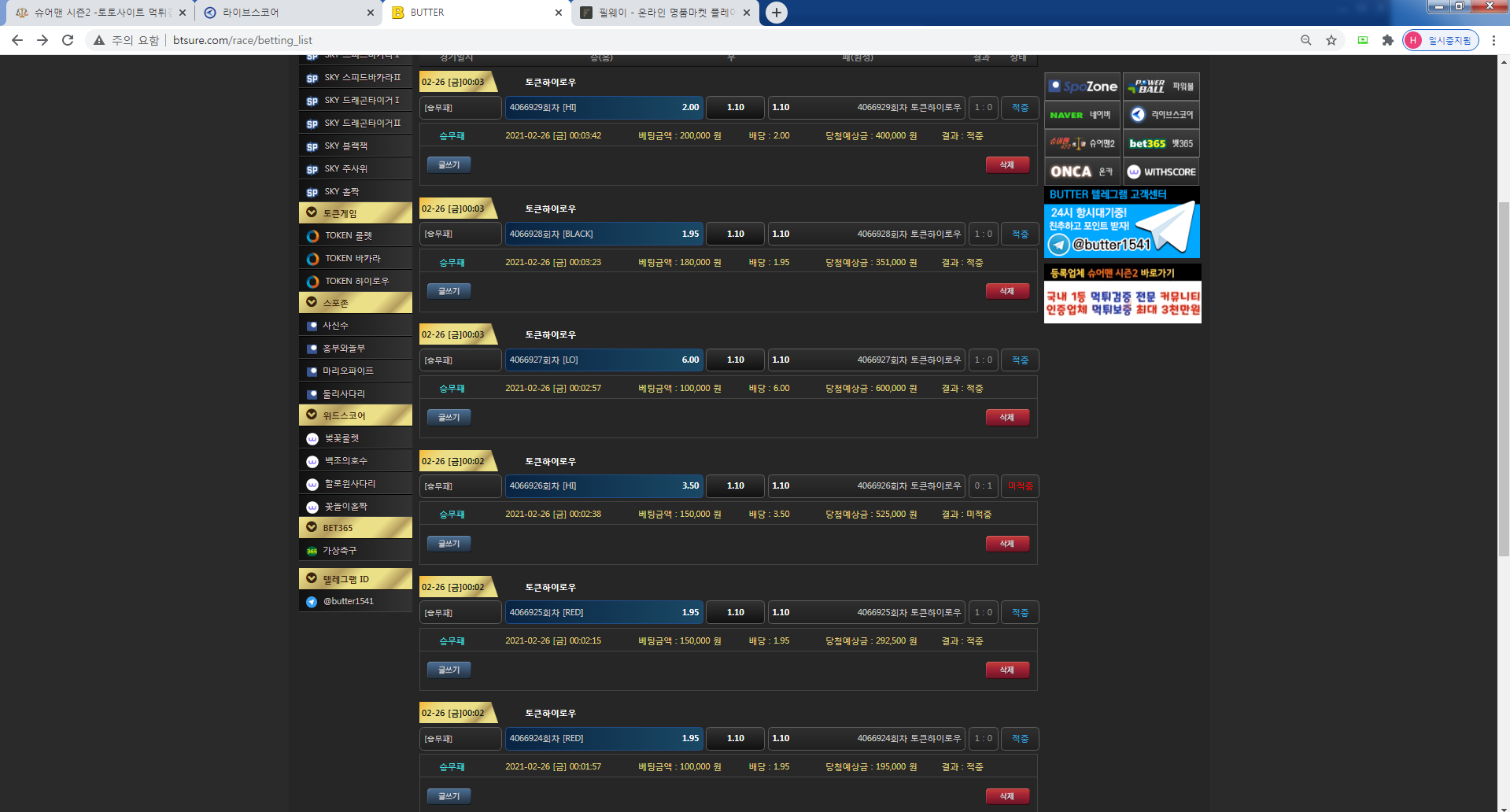The image size is (1510, 812).
Task: Open the WITHSCORE banner icon
Action: click(x=1161, y=172)
